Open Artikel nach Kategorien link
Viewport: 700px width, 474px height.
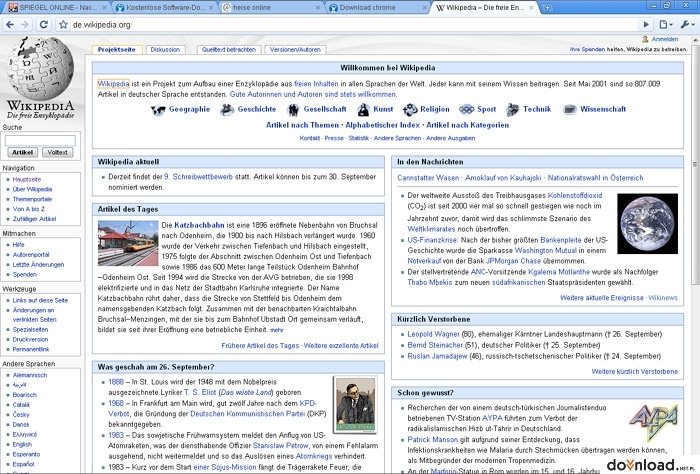(x=467, y=125)
